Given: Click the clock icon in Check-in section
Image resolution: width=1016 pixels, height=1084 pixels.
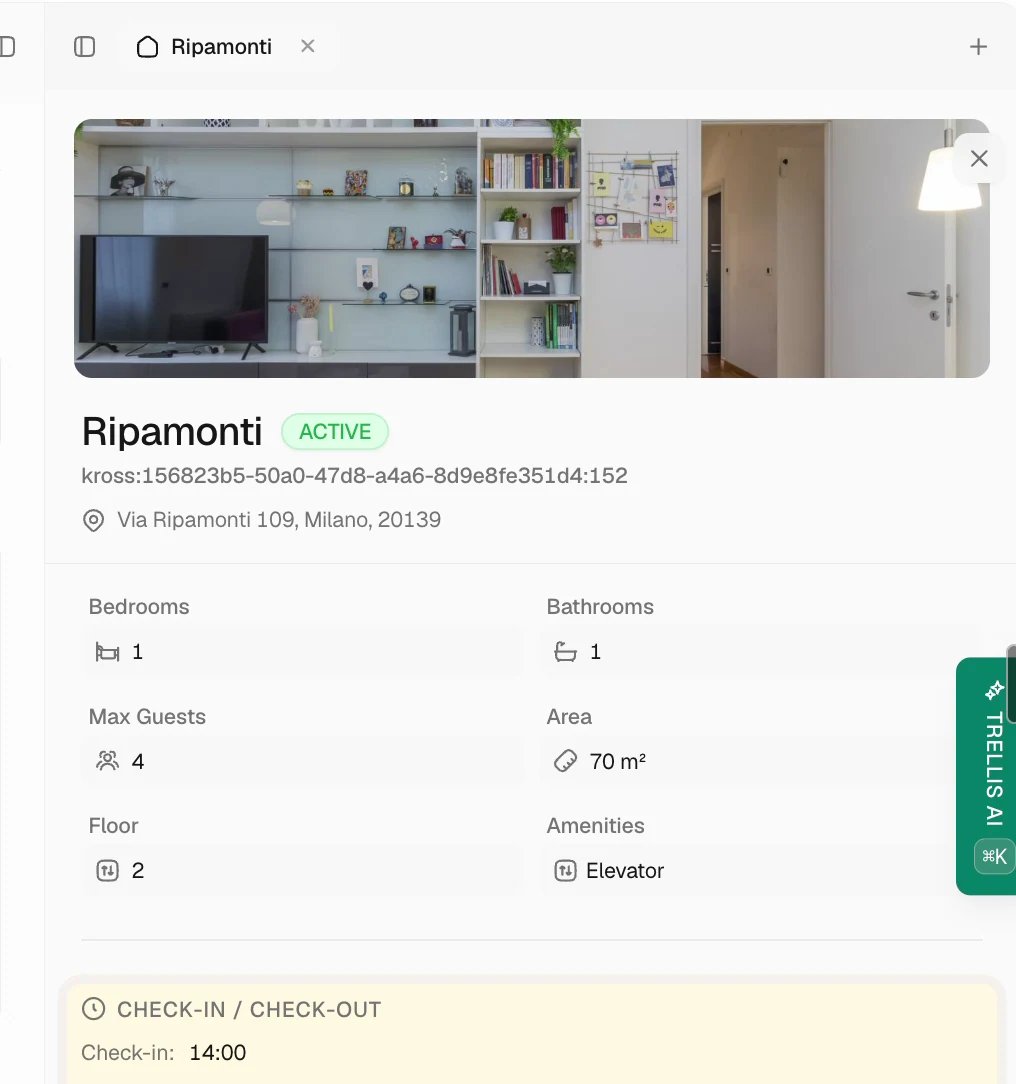Looking at the screenshot, I should click(x=93, y=1009).
